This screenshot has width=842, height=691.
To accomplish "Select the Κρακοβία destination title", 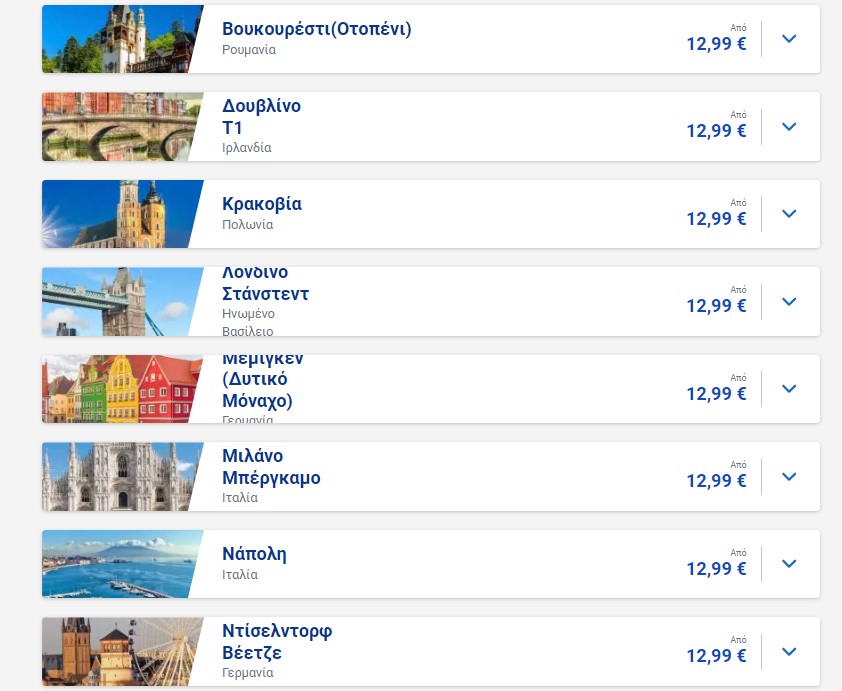I will point(262,204).
